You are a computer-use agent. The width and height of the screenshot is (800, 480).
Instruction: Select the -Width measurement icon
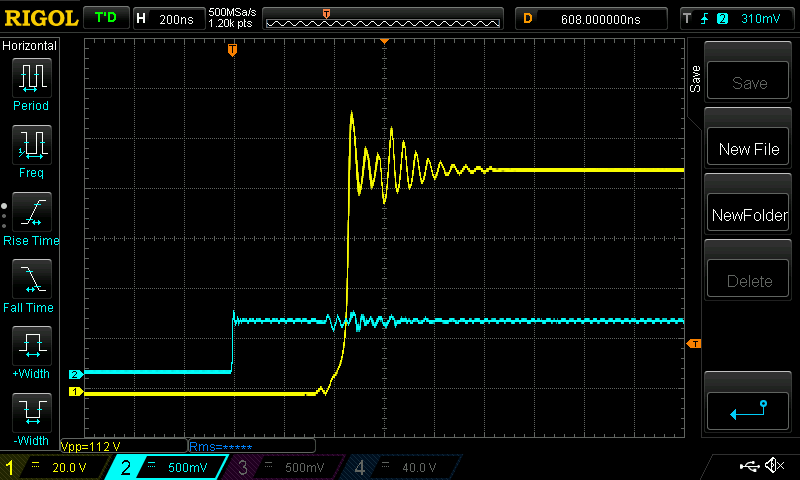tap(31, 420)
